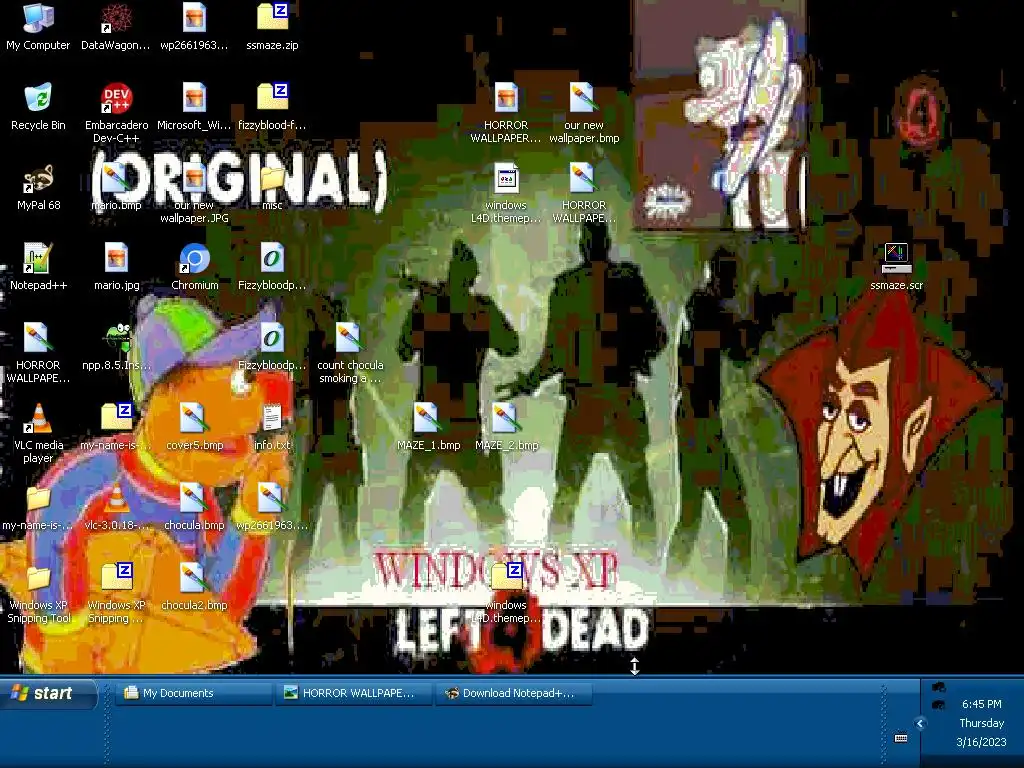Screen dimensions: 1024x768
Task: Select the mario.bmp file icon
Action: [116, 178]
